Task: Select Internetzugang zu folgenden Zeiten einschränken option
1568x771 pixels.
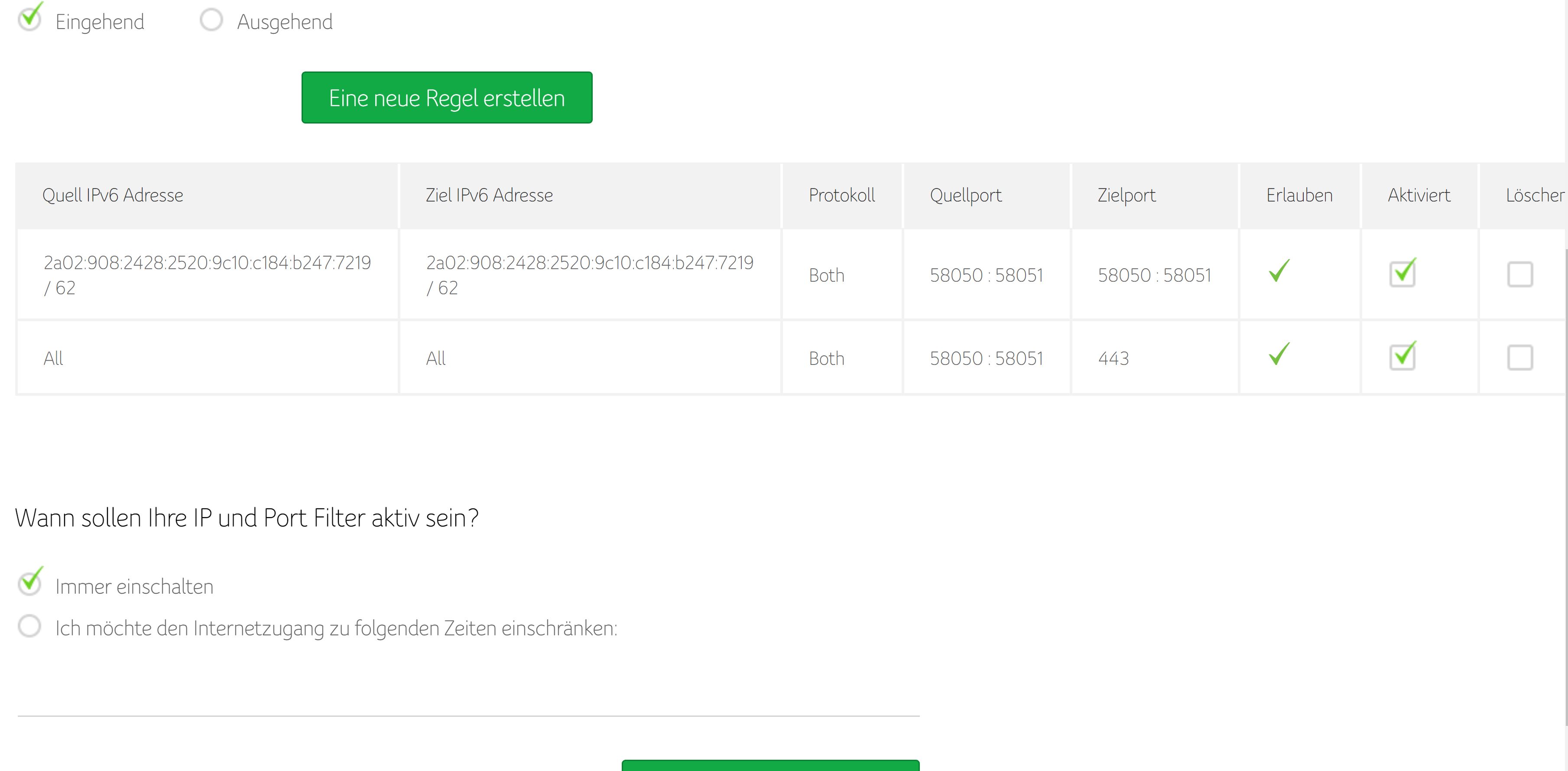Action: (x=29, y=626)
